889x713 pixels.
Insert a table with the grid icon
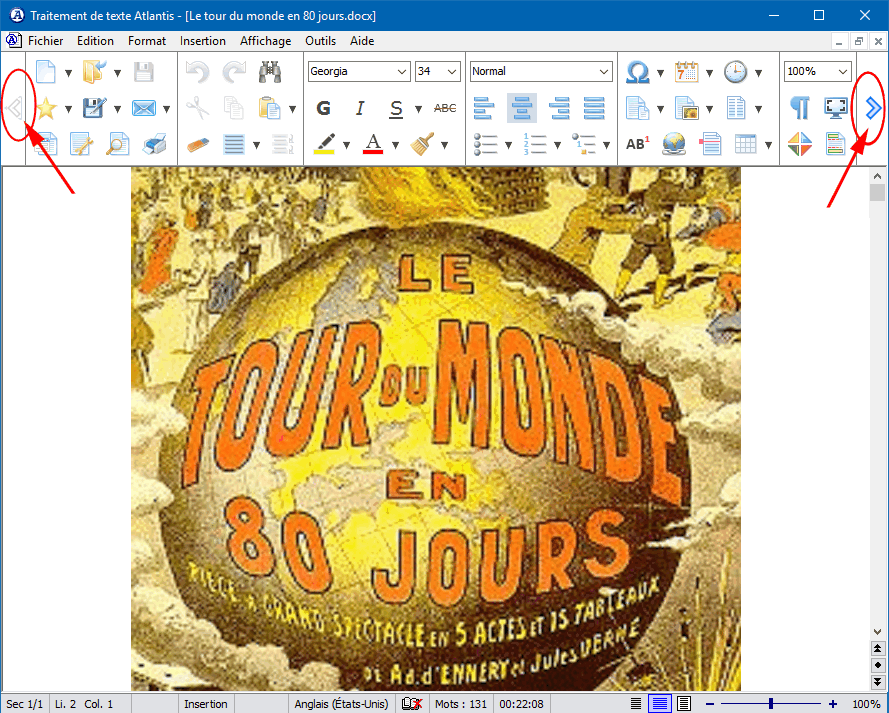[x=746, y=144]
